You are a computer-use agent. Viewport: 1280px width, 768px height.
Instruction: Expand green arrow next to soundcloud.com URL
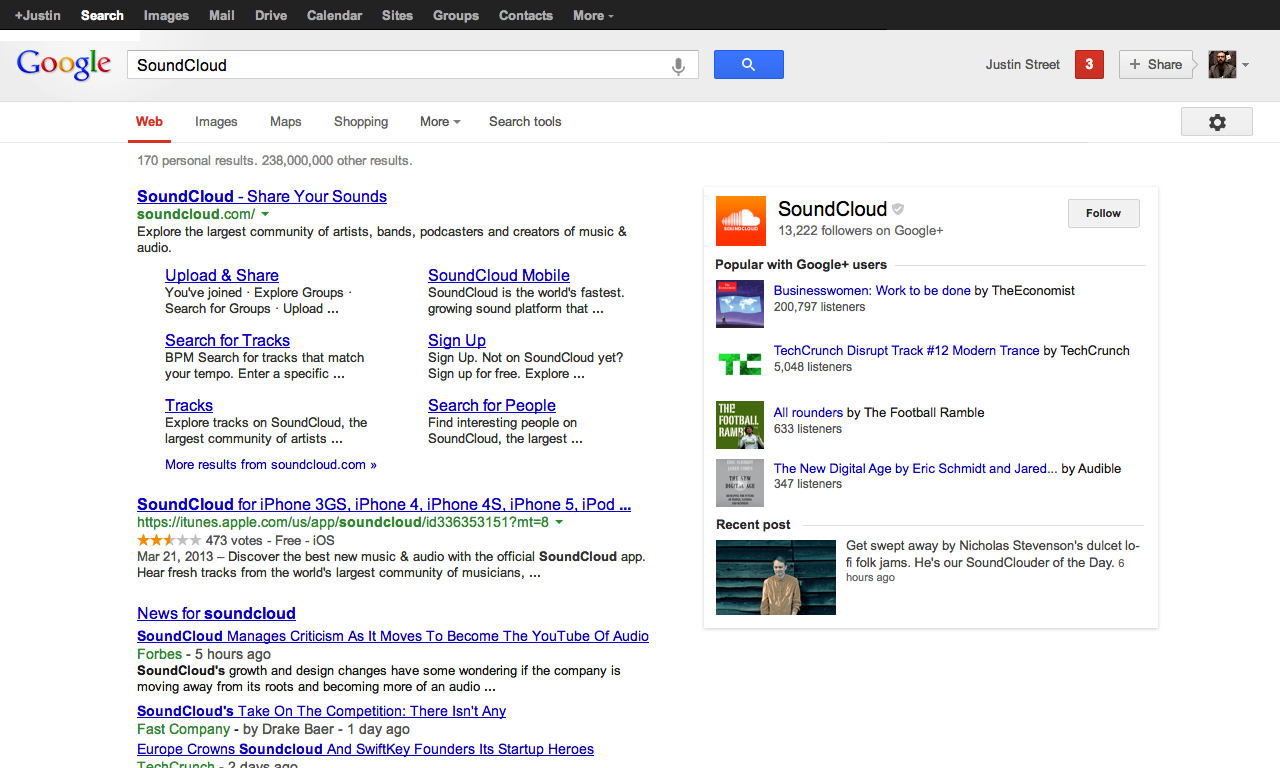[266, 214]
